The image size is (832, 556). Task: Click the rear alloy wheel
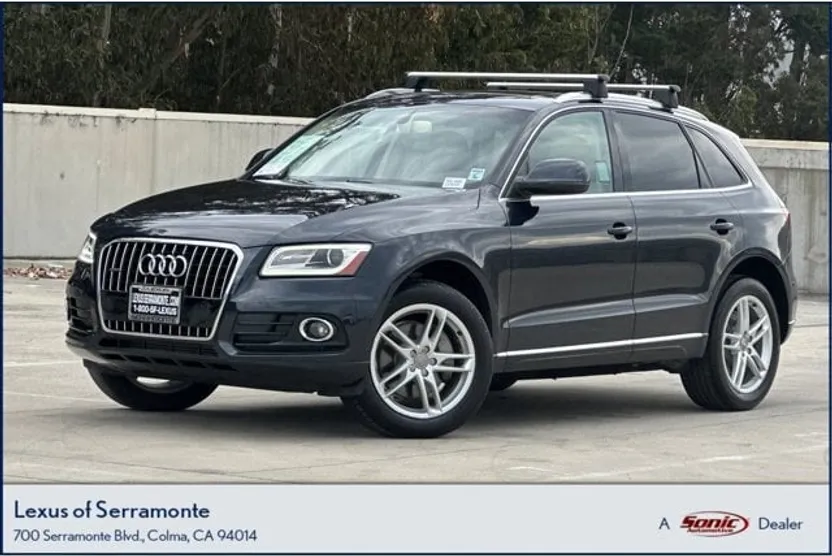click(747, 344)
